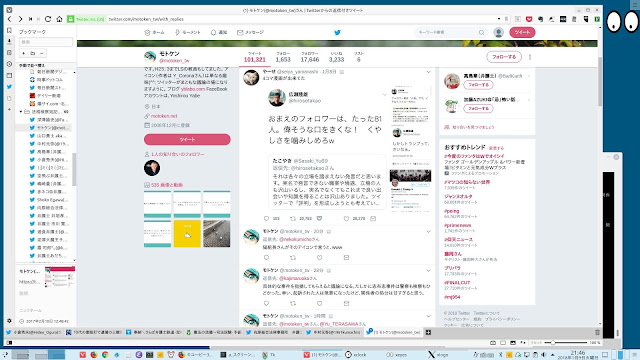Collapse the bookmark folder tree arrow
The height and width of the screenshot is (360, 640).
pos(21,111)
